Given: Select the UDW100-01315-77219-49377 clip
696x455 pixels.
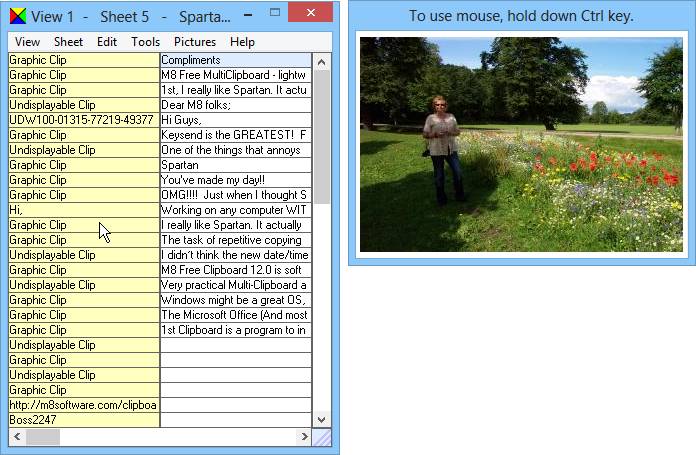Looking at the screenshot, I should coord(84,120).
